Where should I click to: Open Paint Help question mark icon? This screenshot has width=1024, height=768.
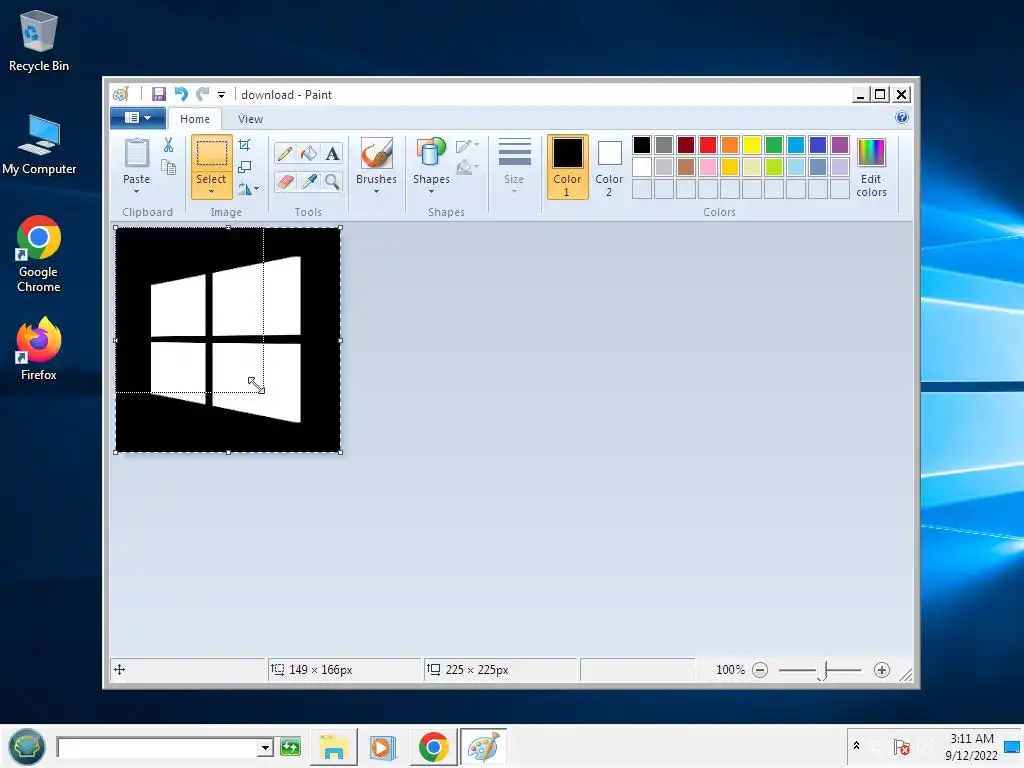click(902, 118)
